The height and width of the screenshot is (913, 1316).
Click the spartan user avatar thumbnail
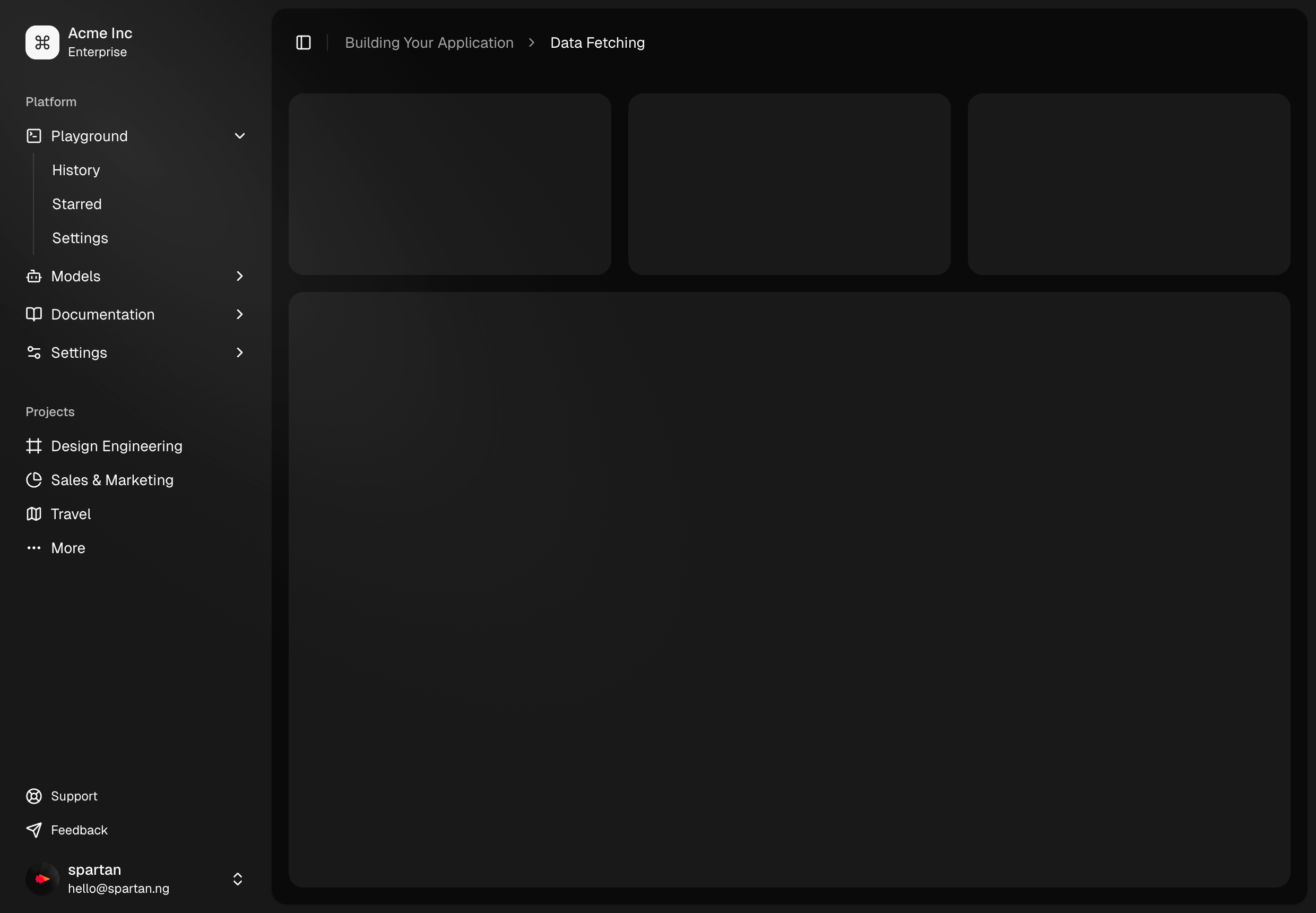pos(41,878)
